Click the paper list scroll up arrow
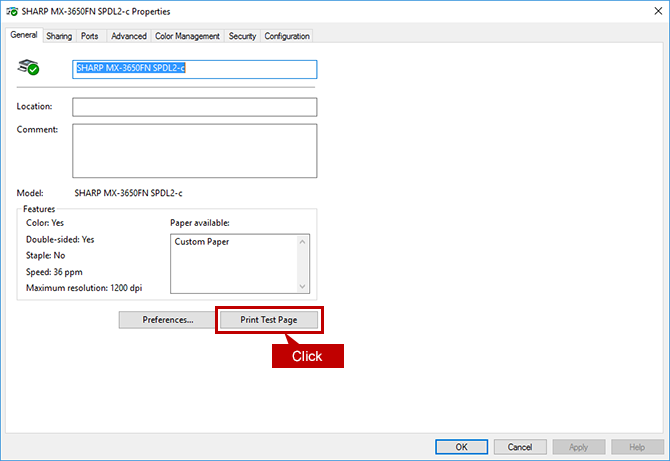This screenshot has width=670, height=461. 303,242
